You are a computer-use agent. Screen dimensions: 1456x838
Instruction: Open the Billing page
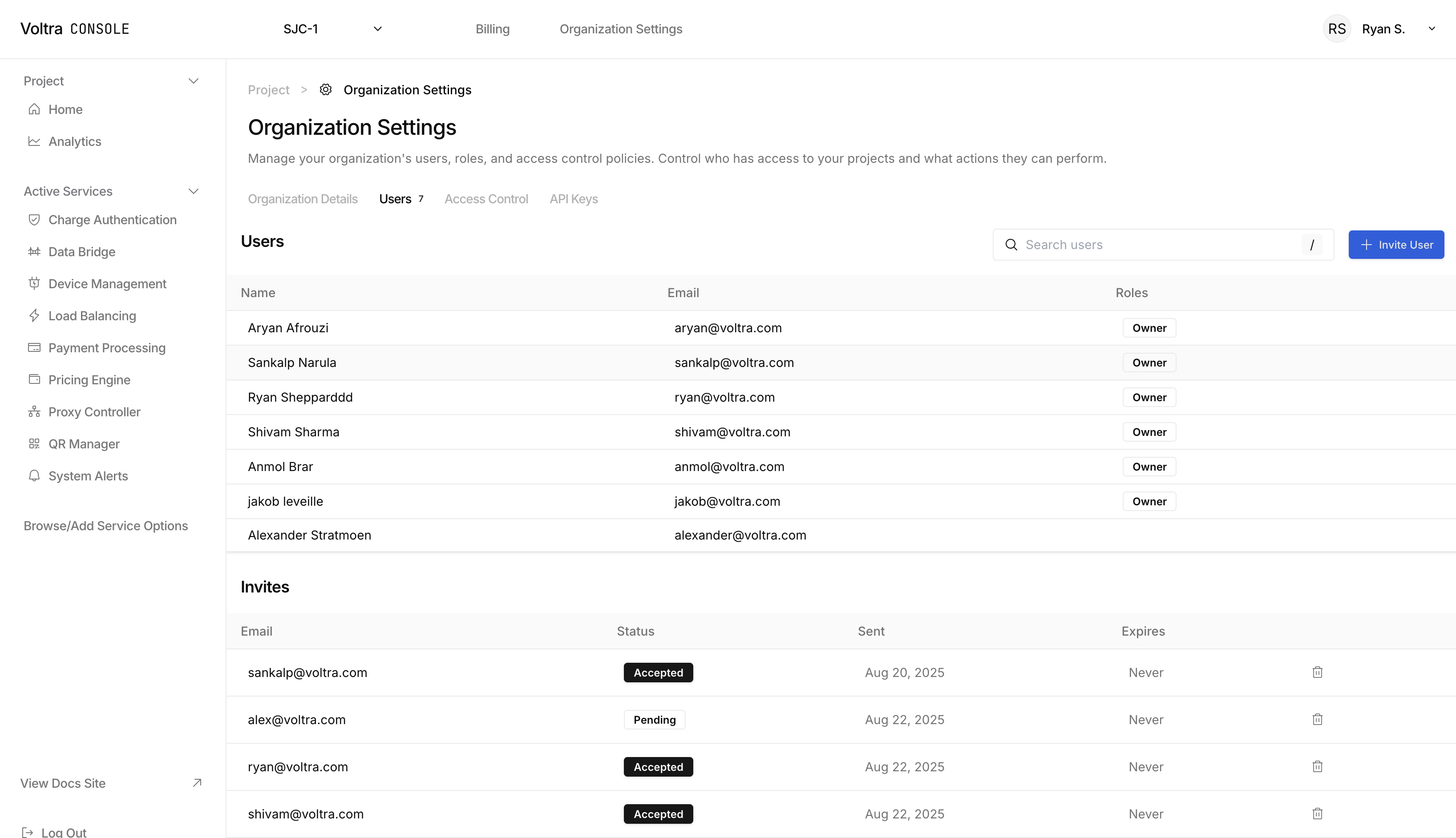tap(492, 28)
